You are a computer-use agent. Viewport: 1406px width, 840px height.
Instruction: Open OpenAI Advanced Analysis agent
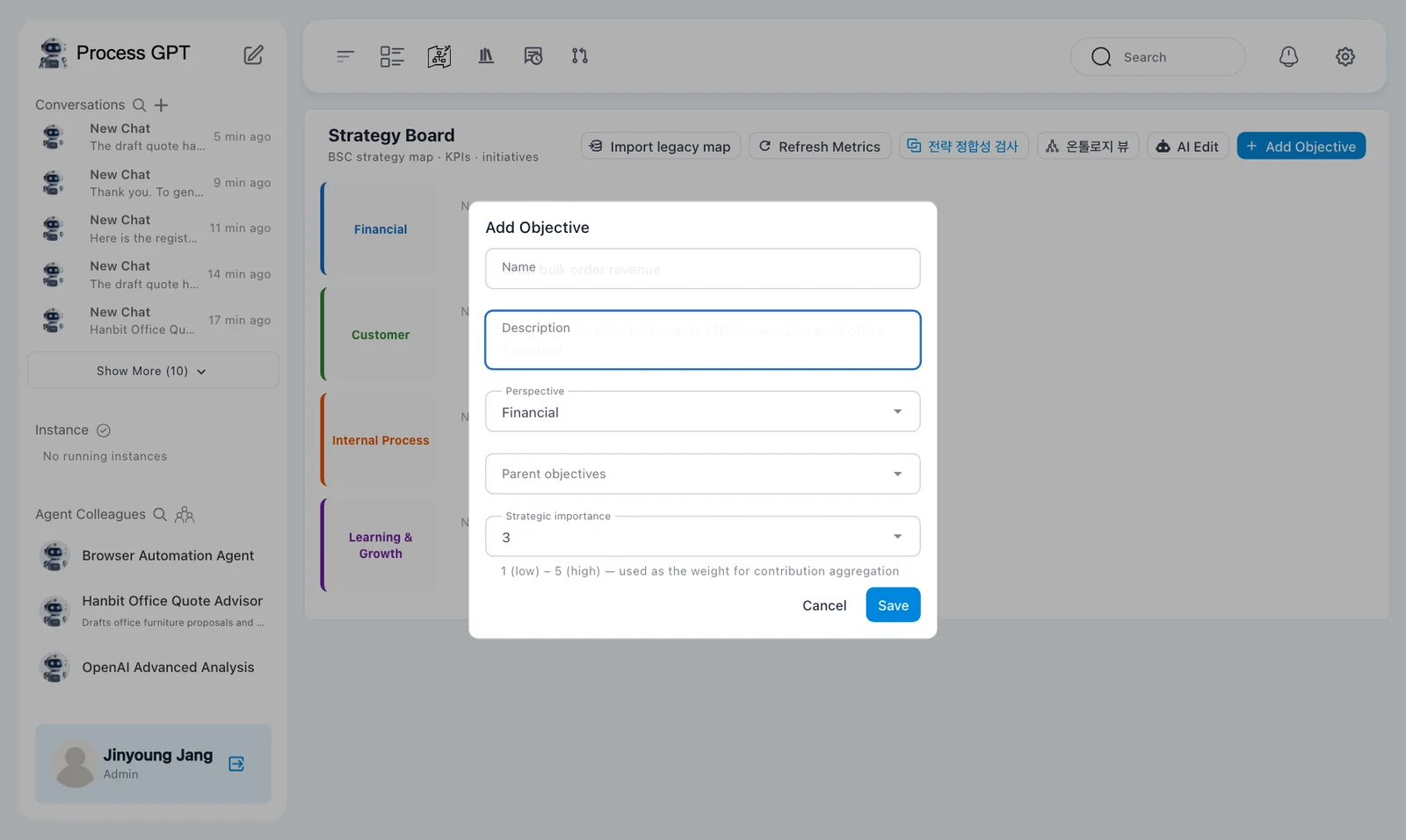153,668
